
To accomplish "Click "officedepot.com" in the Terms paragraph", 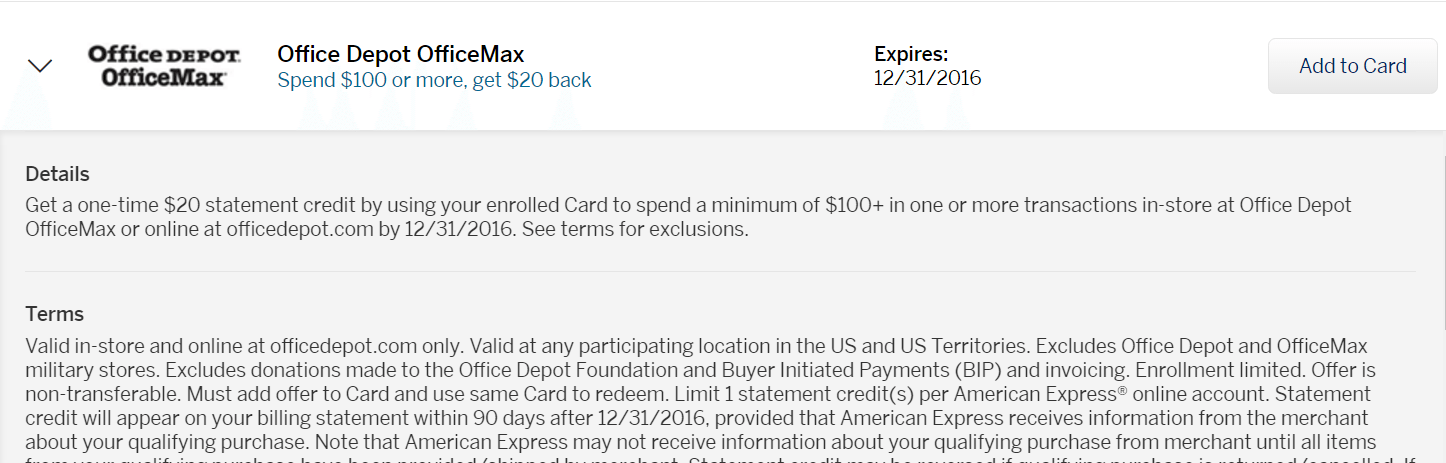I will click(343, 346).
